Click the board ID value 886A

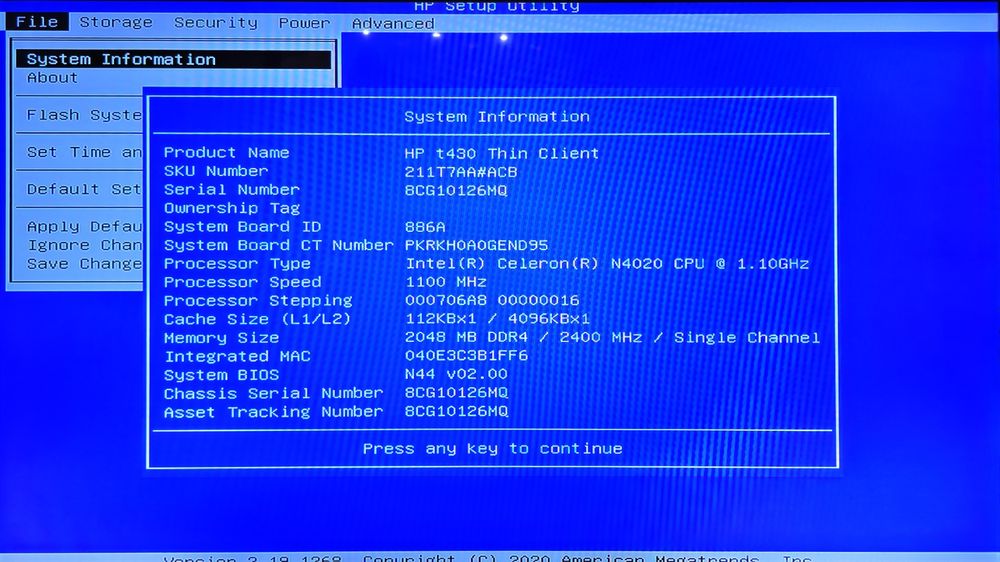click(425, 227)
